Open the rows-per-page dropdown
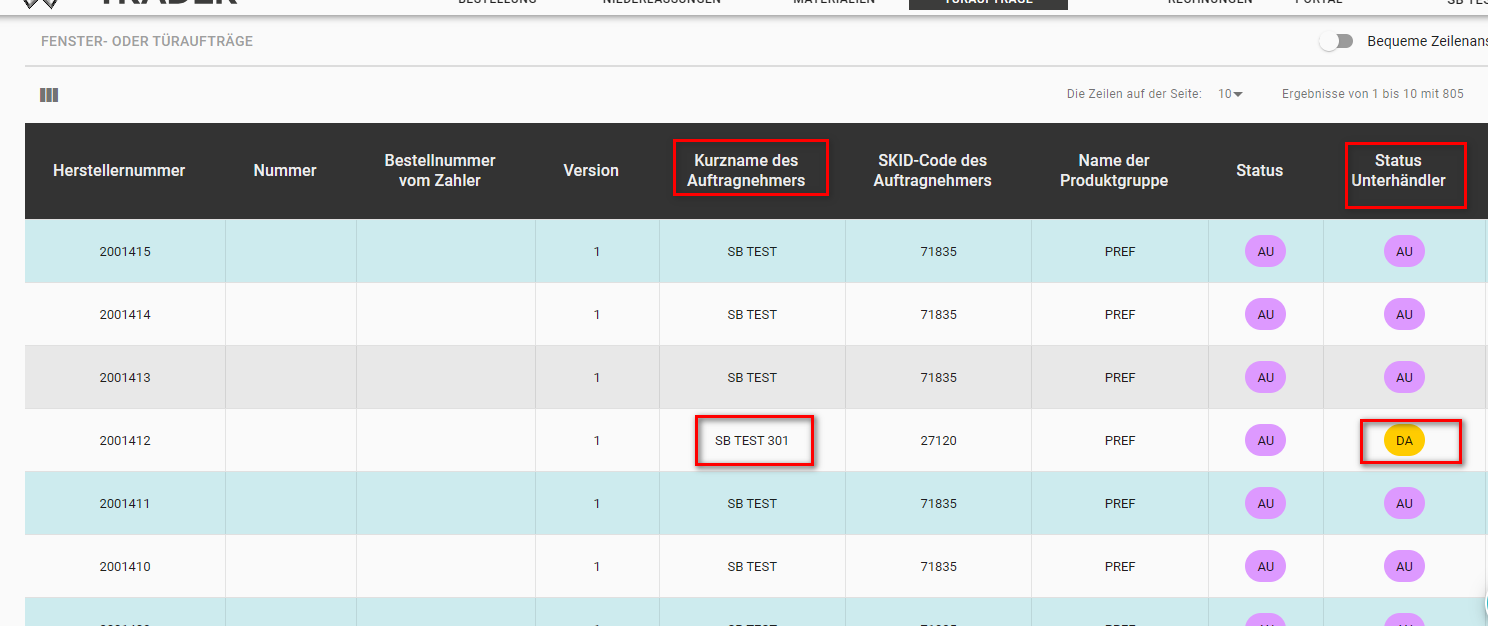The height and width of the screenshot is (626, 1488). click(1230, 94)
